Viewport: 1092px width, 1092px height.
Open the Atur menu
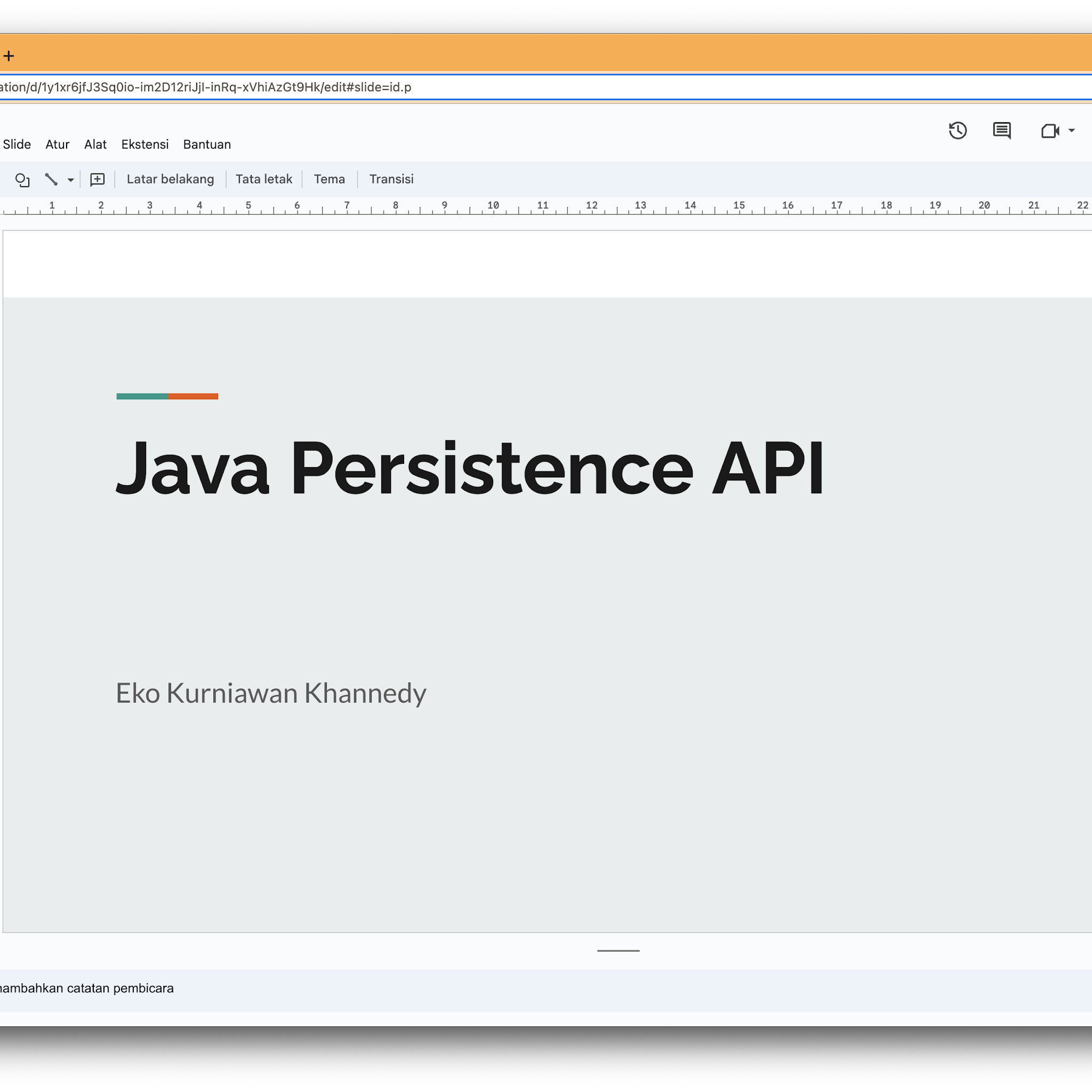click(58, 144)
